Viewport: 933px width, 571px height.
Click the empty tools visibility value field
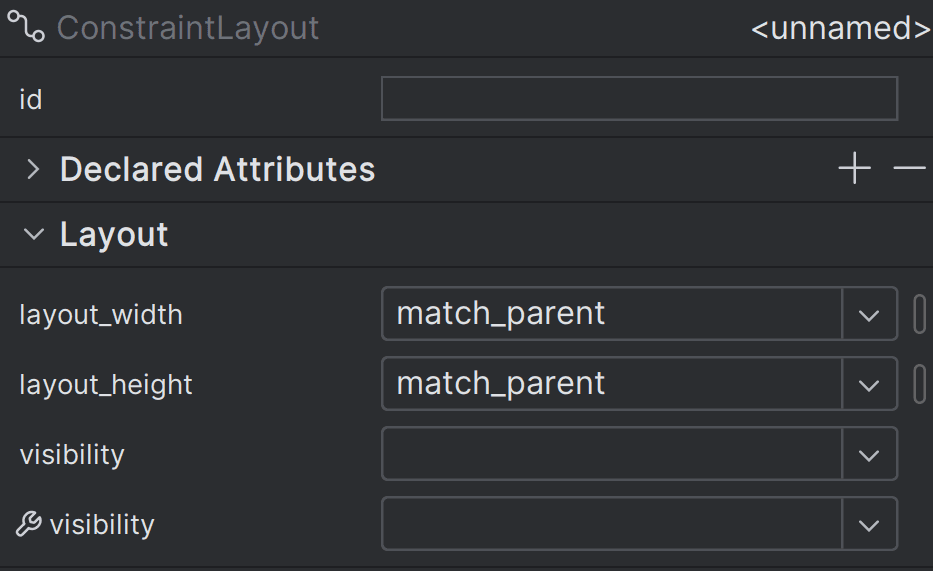[612, 524]
